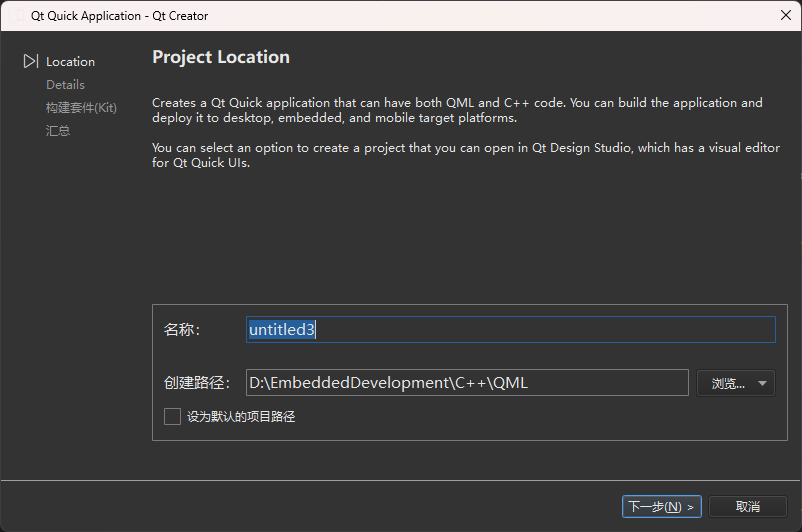Click the current-step arrow icon beside Location

tap(31, 61)
